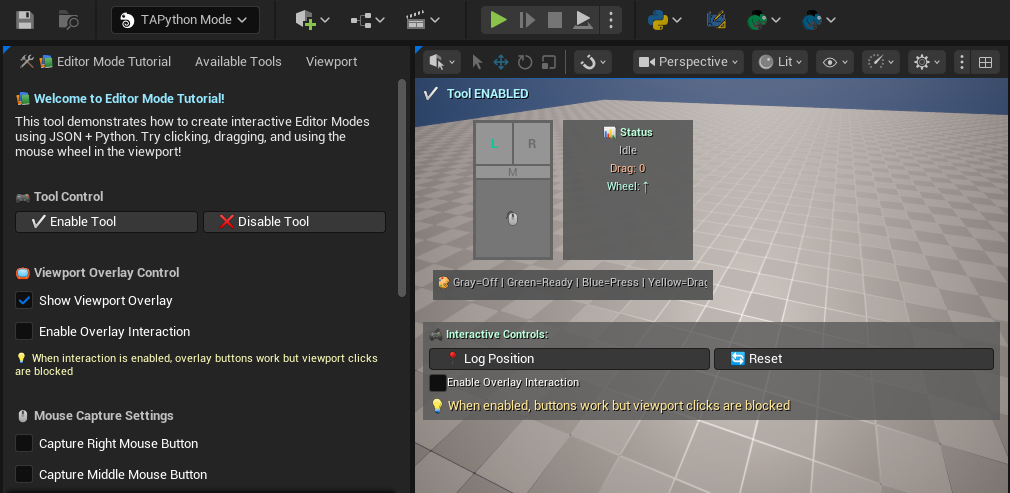Open the blue chameleon tools menu

(819, 20)
